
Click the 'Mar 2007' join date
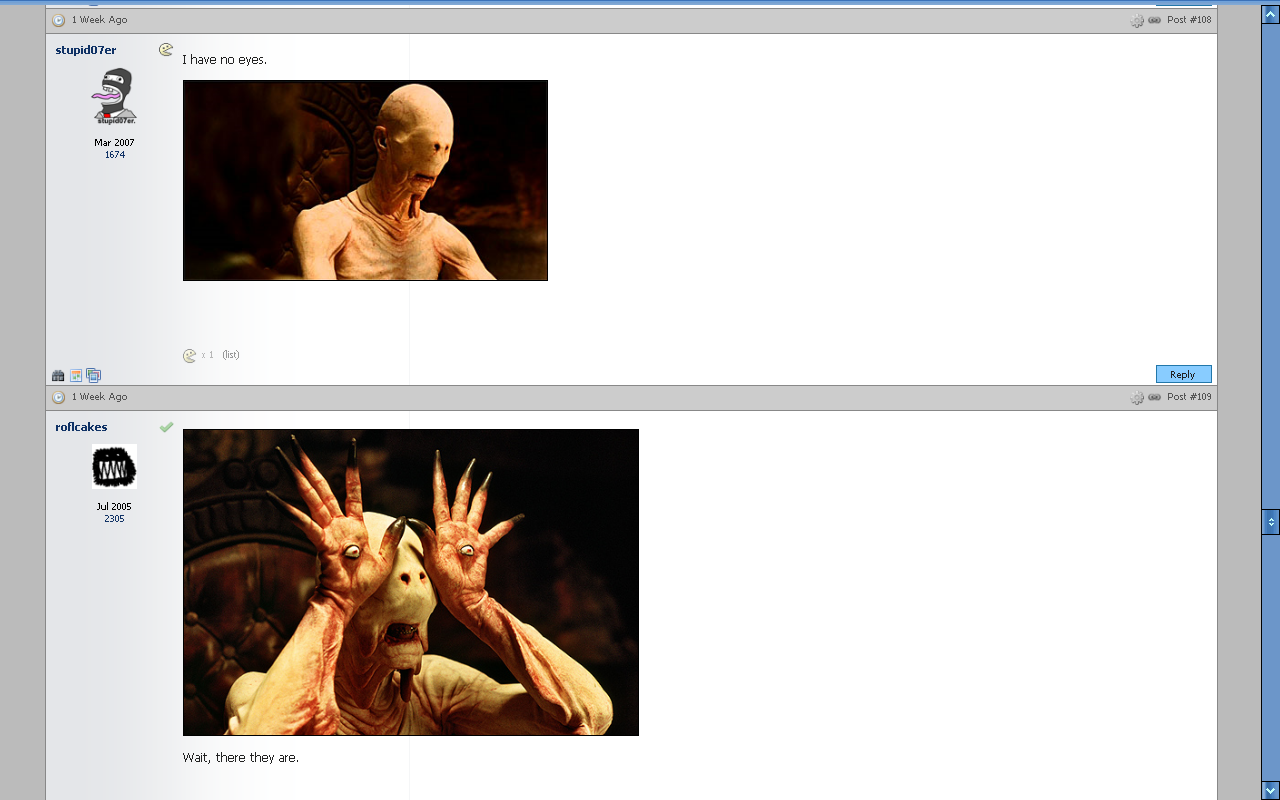(114, 143)
